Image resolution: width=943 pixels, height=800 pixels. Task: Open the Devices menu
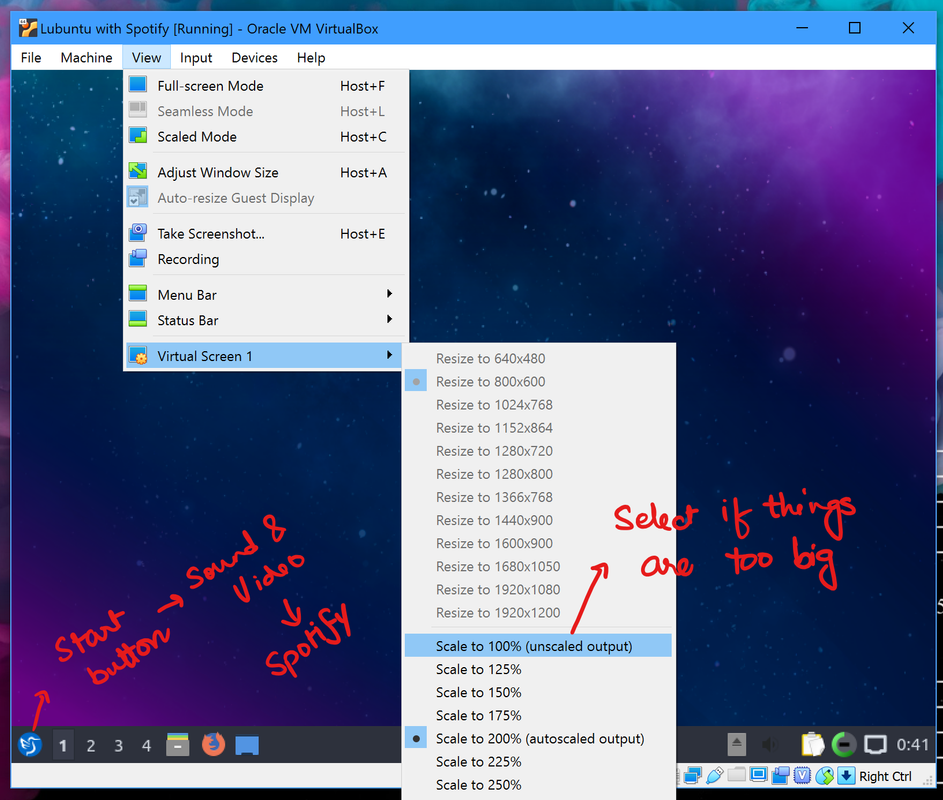coord(254,57)
